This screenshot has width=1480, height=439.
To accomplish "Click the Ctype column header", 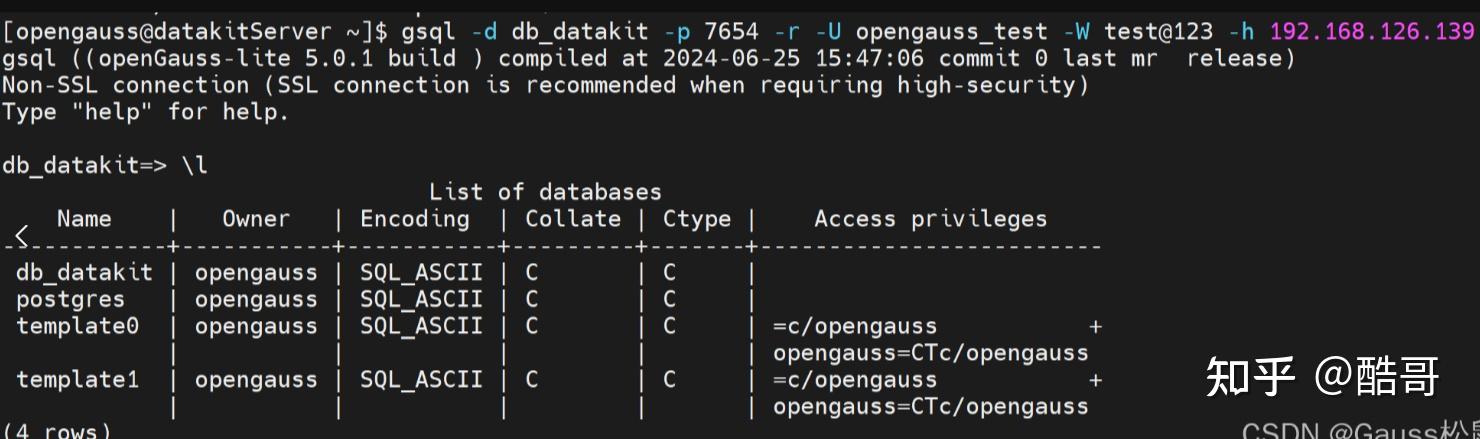I will click(x=696, y=219).
